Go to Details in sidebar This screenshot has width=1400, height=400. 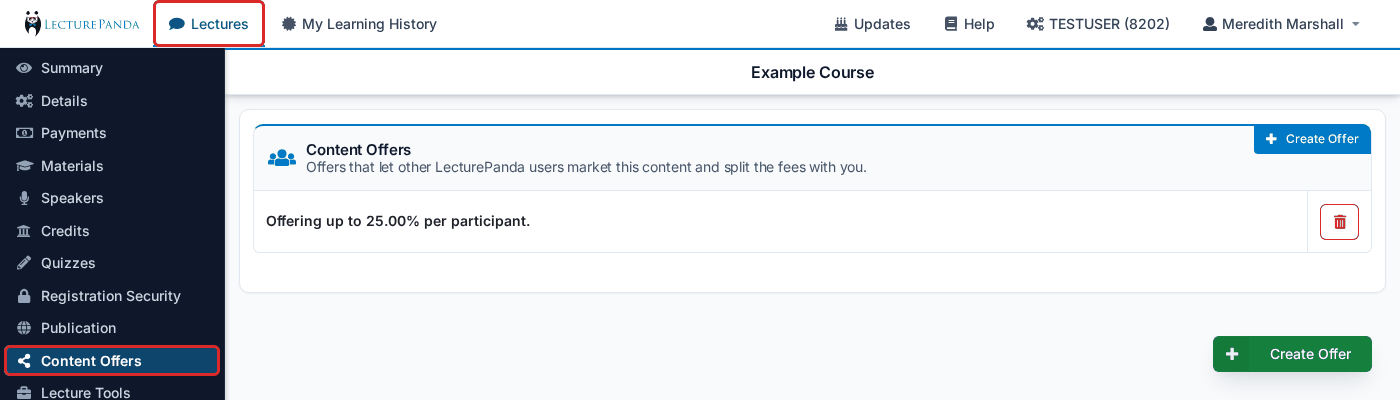112,101
